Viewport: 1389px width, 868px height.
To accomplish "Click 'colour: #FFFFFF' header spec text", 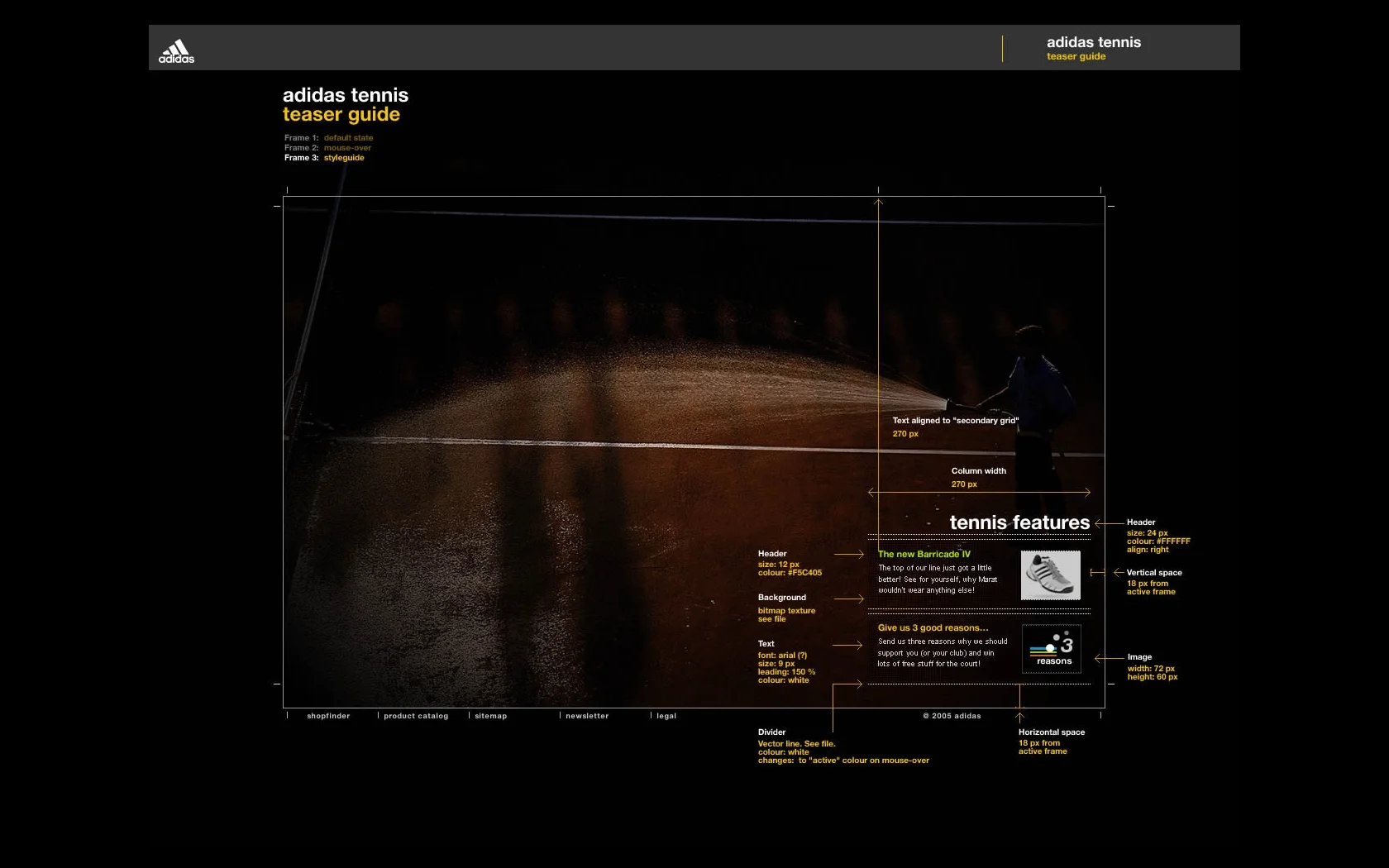I will pyautogui.click(x=1158, y=541).
